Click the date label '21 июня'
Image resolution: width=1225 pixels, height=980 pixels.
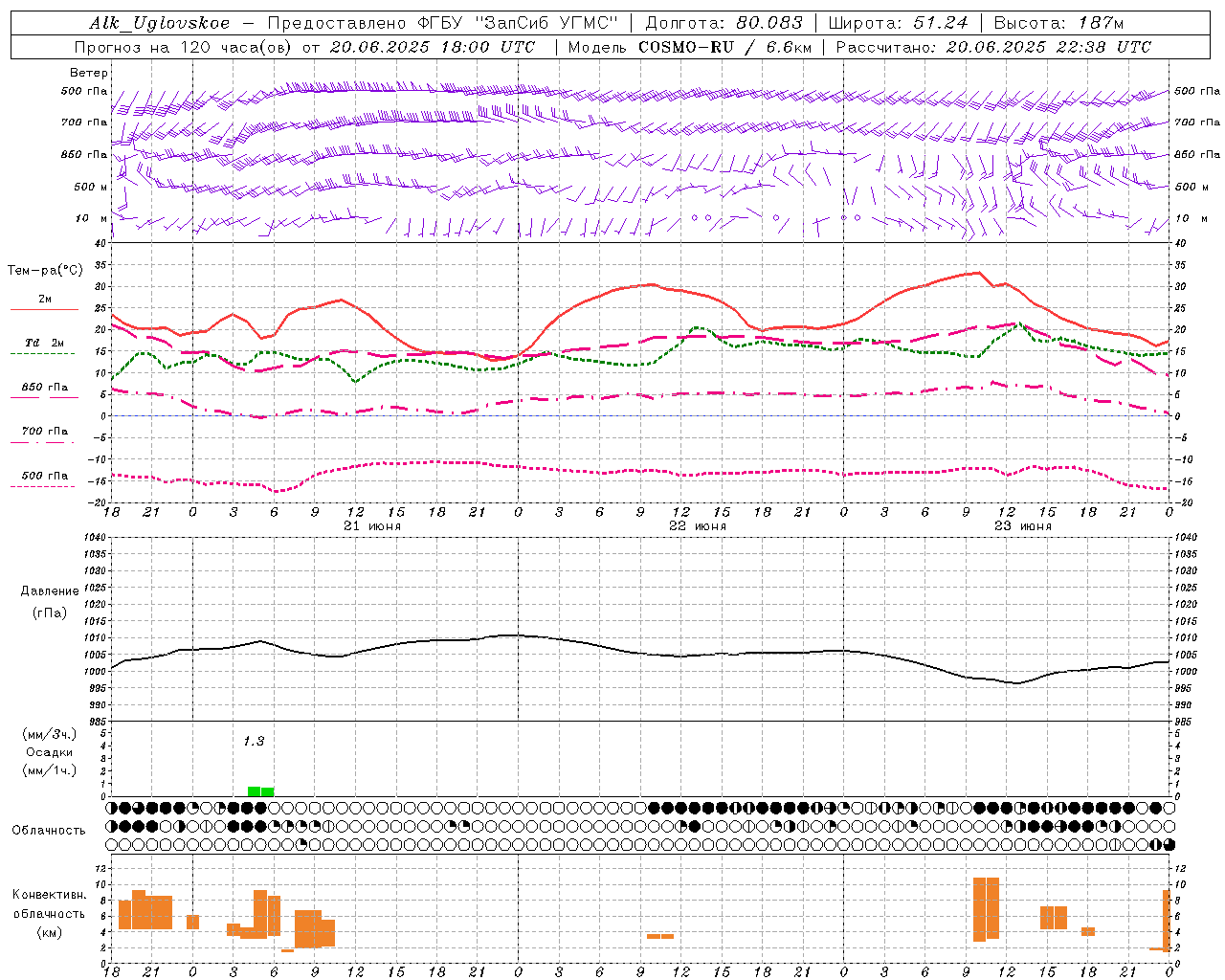[372, 526]
